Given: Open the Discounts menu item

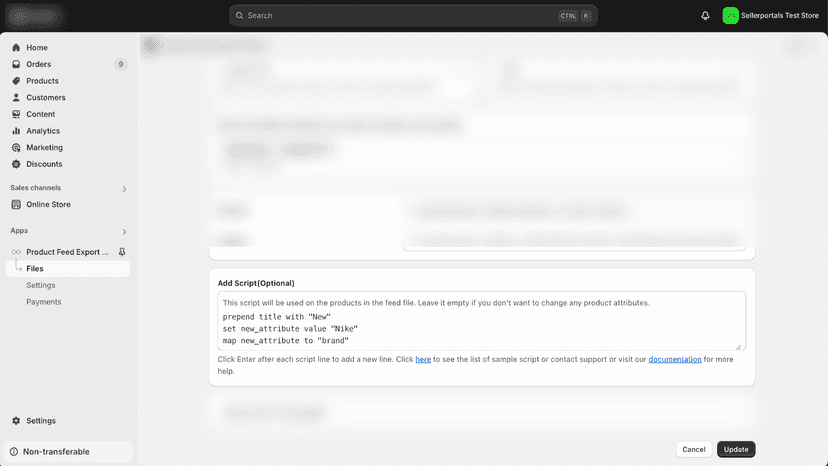Looking at the screenshot, I should [x=44, y=164].
